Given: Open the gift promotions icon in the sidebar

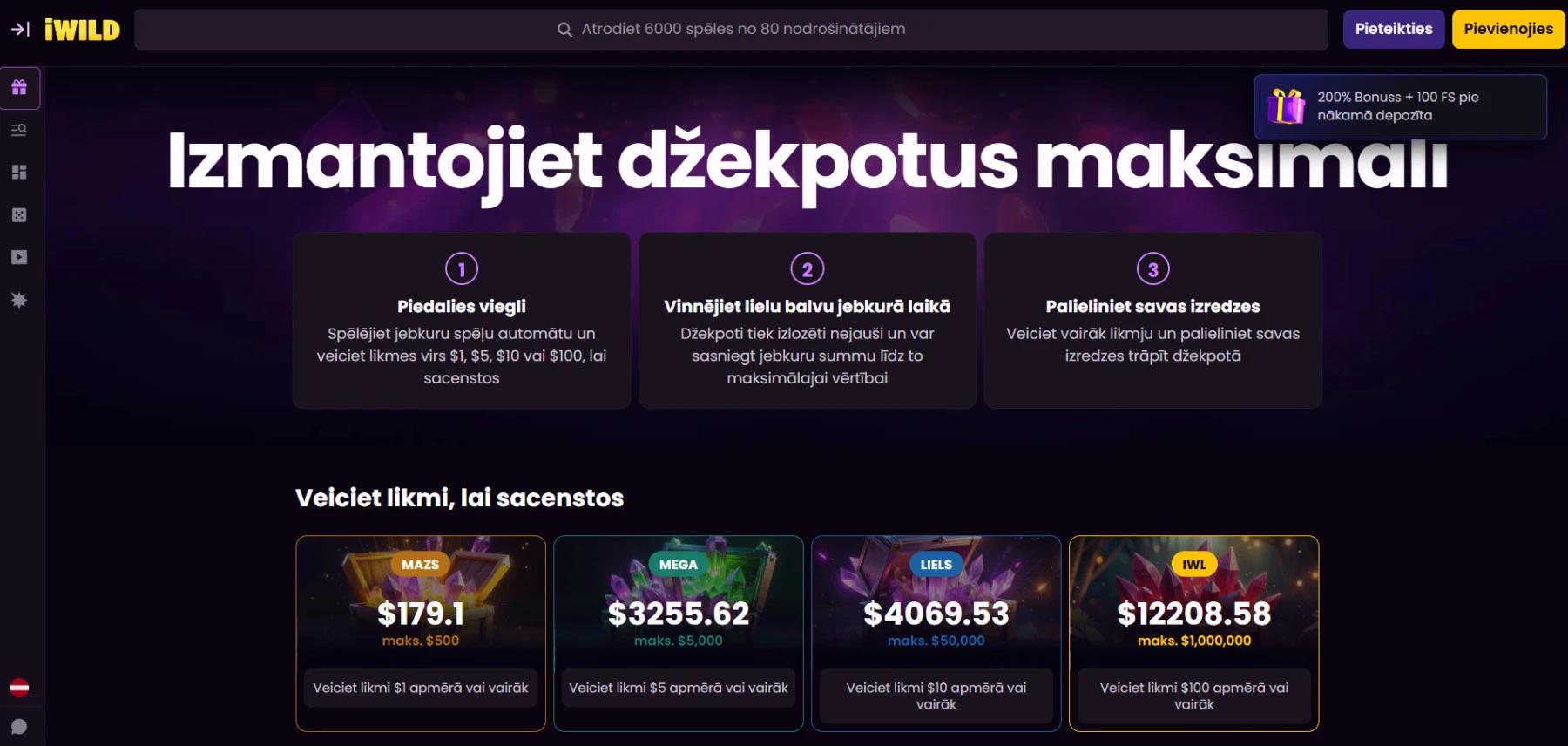Looking at the screenshot, I should 19,87.
